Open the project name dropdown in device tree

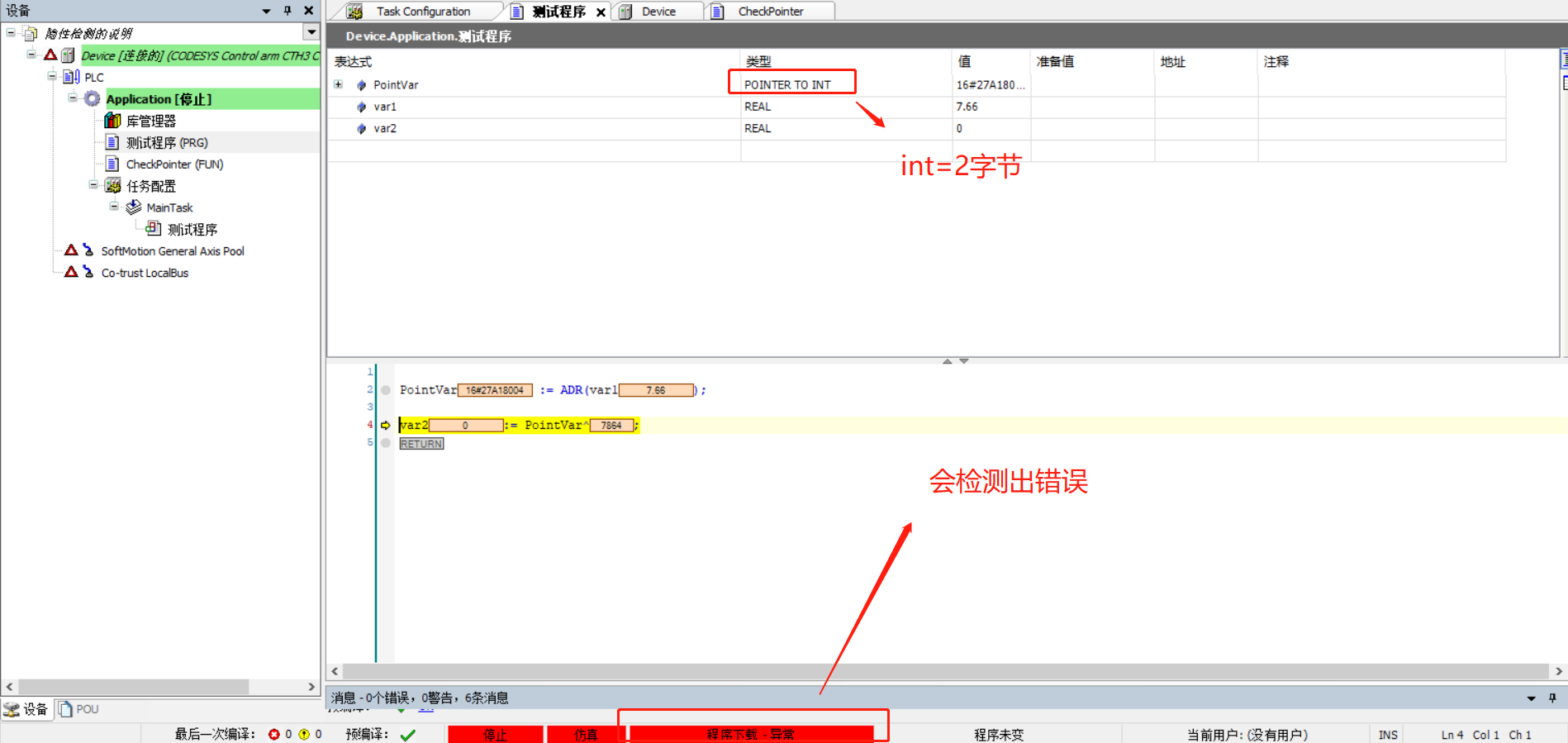coord(311,32)
